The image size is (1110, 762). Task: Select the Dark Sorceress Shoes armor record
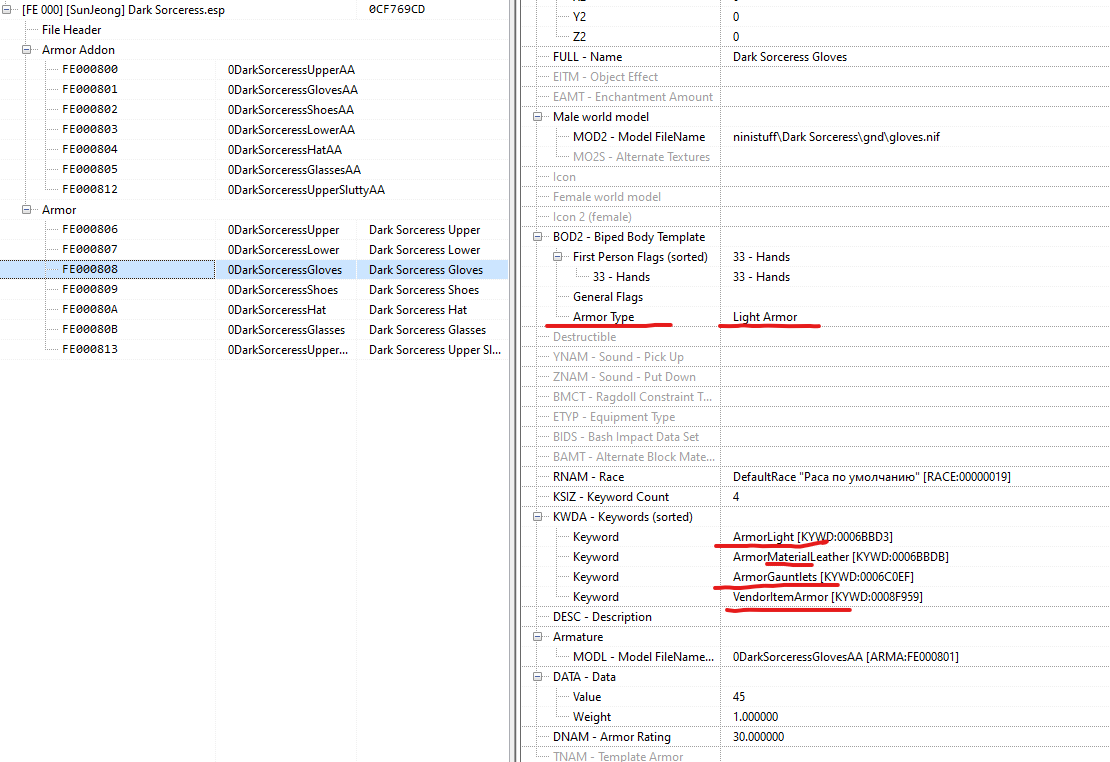tap(253, 290)
